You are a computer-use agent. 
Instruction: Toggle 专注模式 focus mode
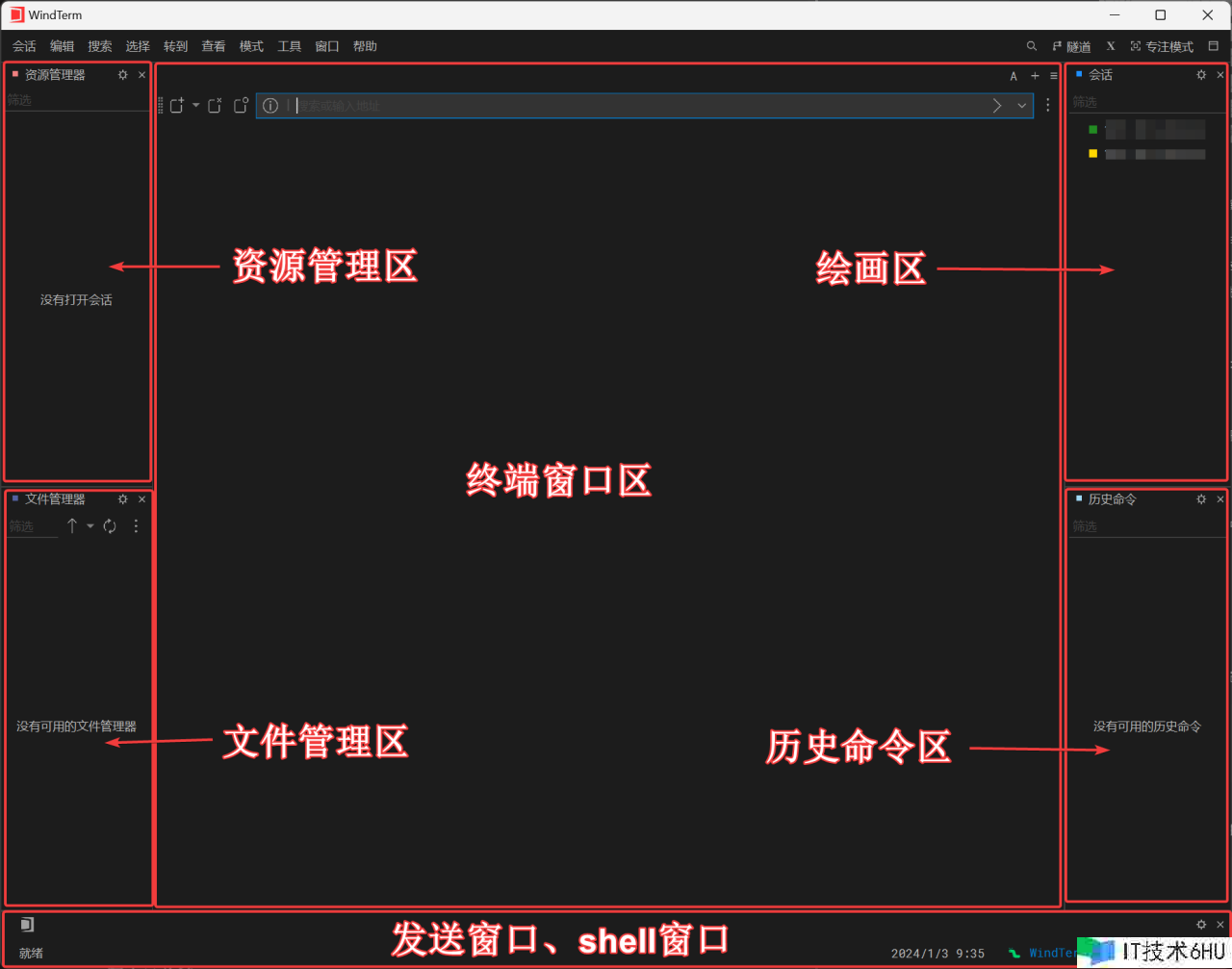[1162, 46]
